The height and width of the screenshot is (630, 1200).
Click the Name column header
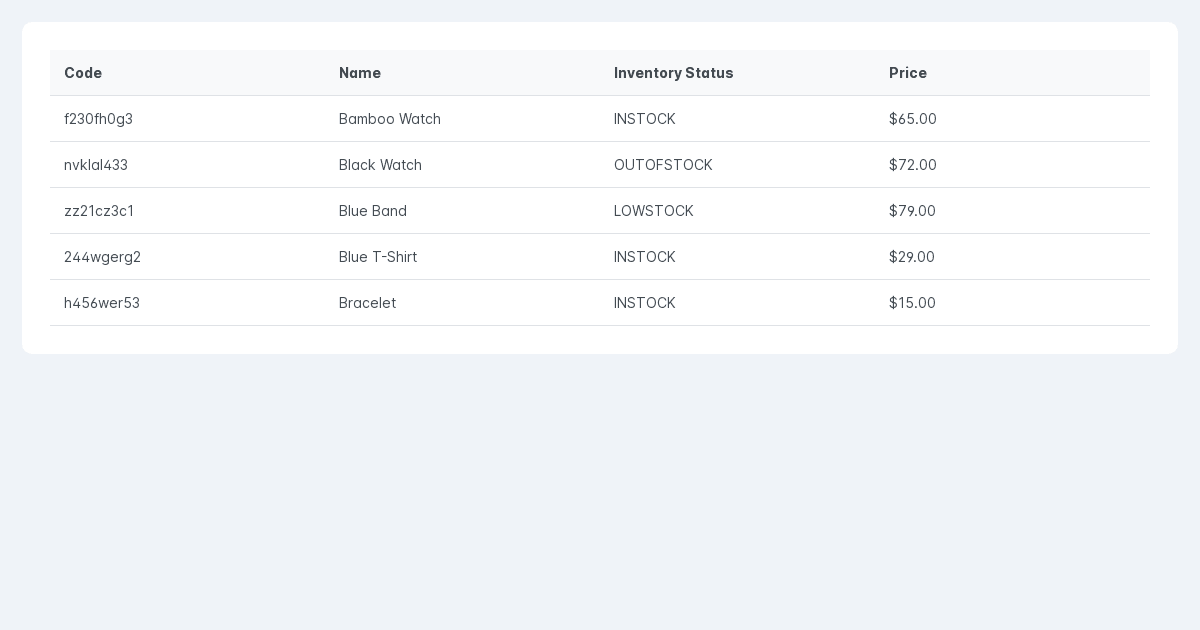click(x=462, y=73)
